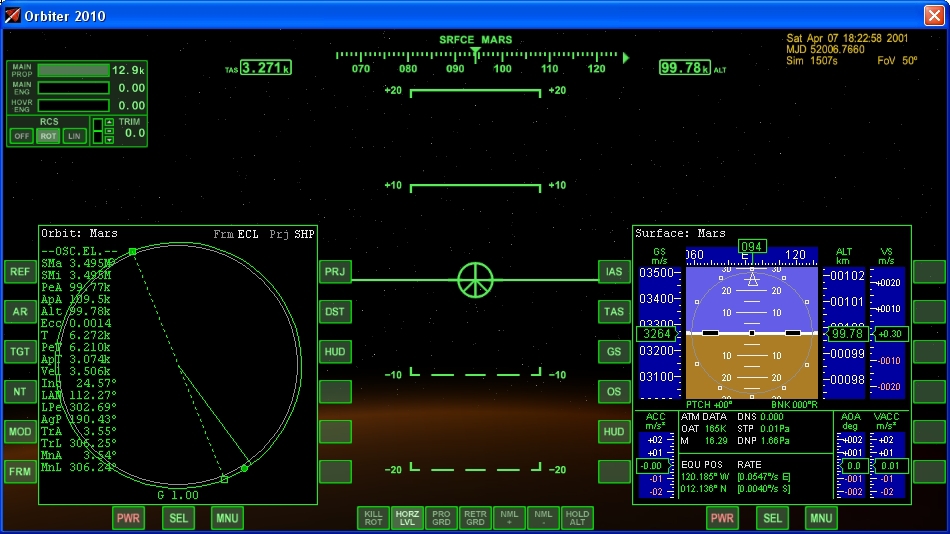Viewport: 950px width, 534px height.
Task: Set RCS mode to LIN
Action: pos(74,136)
